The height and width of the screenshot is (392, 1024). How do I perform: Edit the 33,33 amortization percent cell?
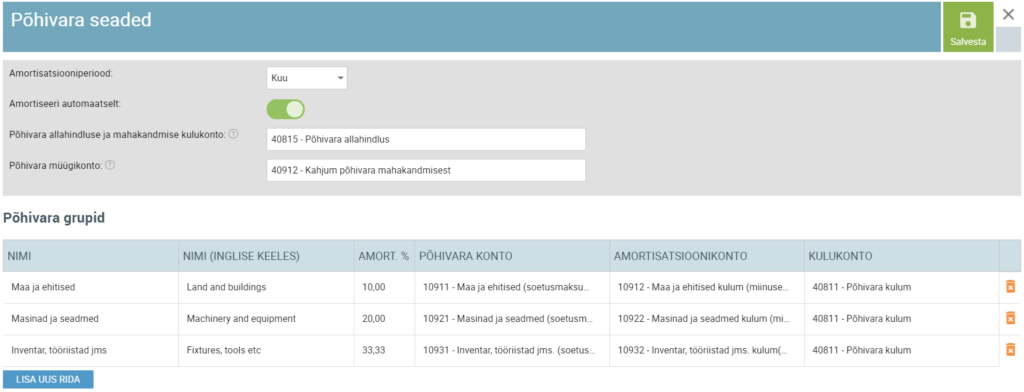click(x=384, y=350)
